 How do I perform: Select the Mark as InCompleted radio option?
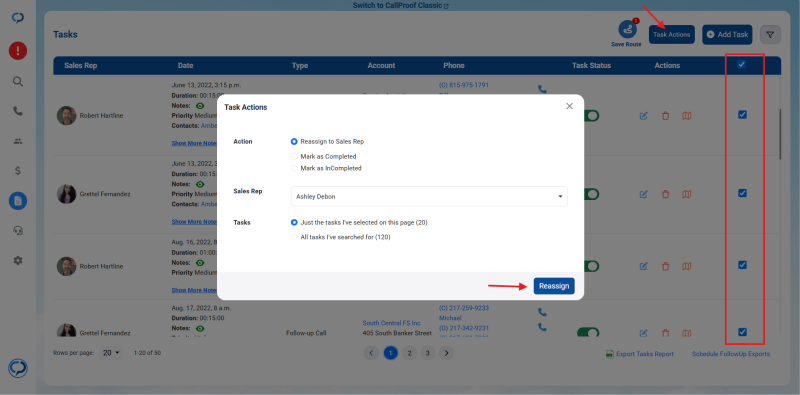pos(294,168)
